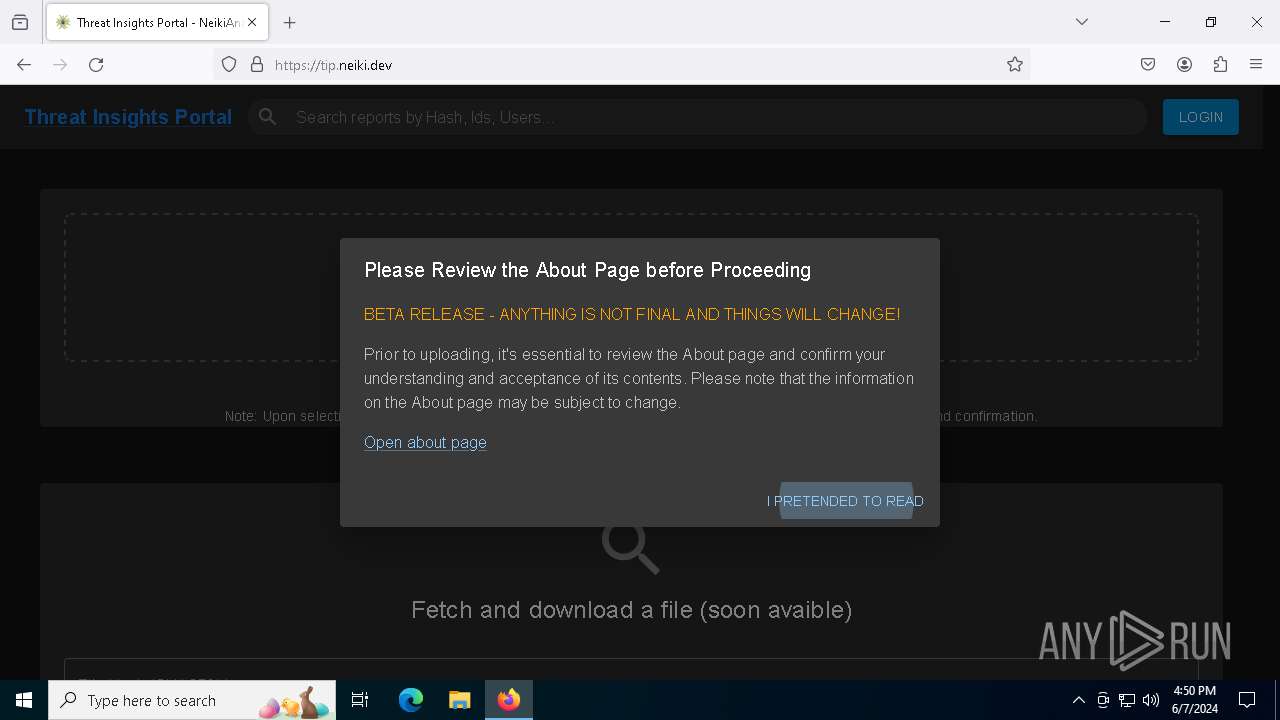
Task: Bookmark this page with the star
Action: coord(1015,65)
